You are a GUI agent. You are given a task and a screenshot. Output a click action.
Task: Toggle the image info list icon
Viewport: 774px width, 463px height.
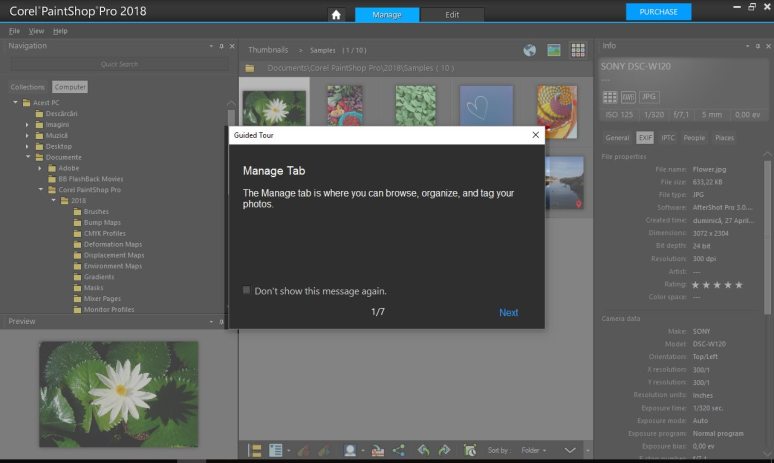pyautogui.click(x=275, y=450)
